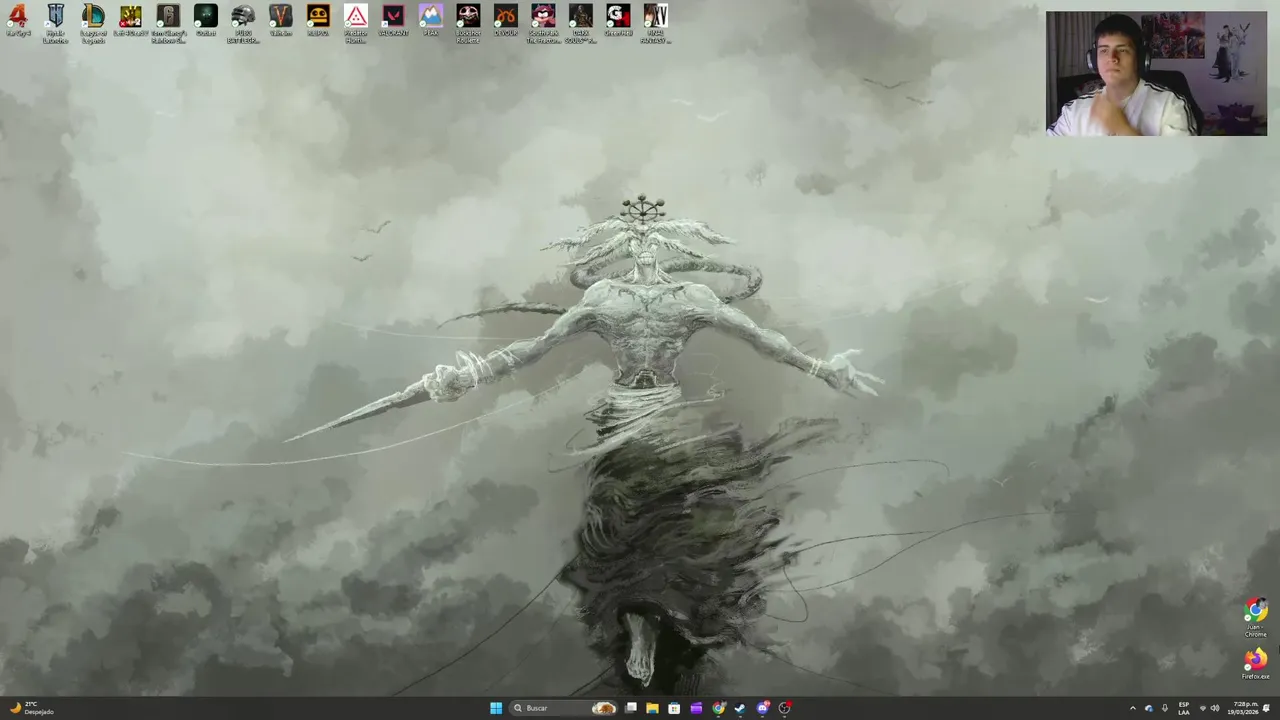Select the DEVOUR desktop icon

505,21
